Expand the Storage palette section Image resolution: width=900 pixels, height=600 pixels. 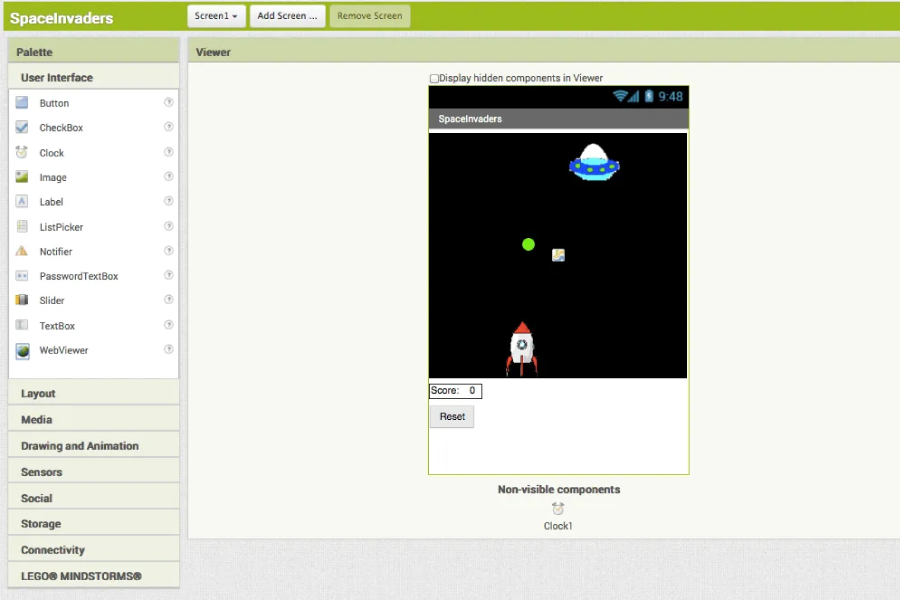(x=94, y=524)
